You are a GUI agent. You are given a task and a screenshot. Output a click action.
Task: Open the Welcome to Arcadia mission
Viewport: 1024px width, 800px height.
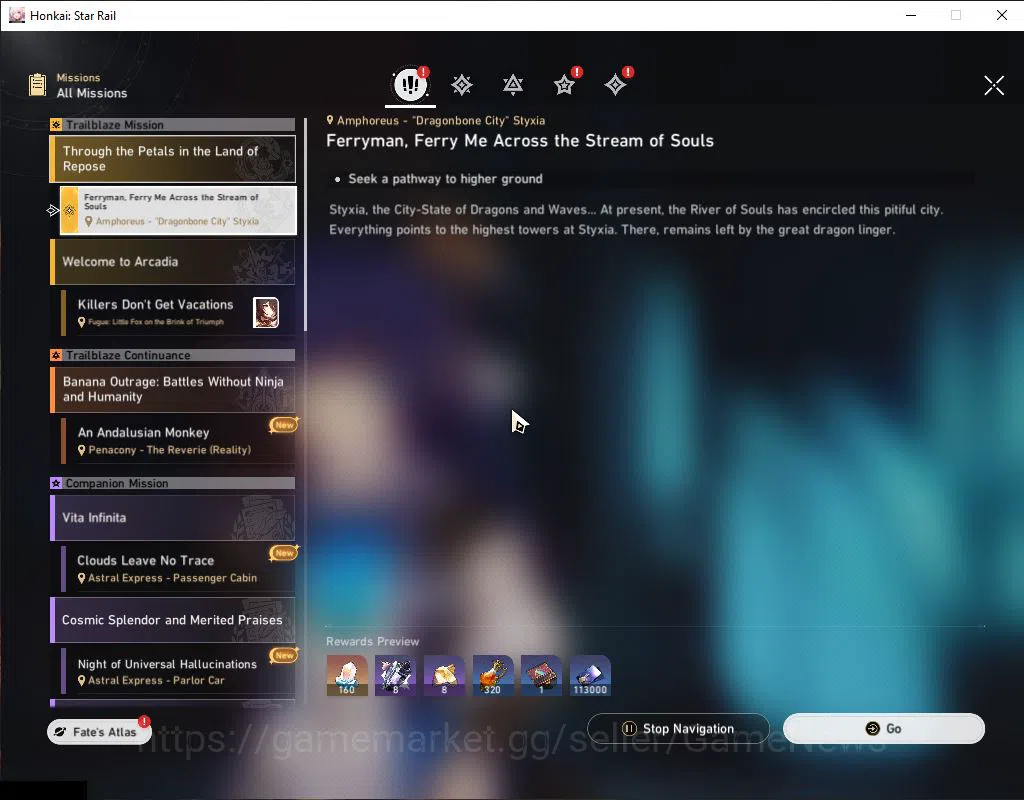point(173,262)
